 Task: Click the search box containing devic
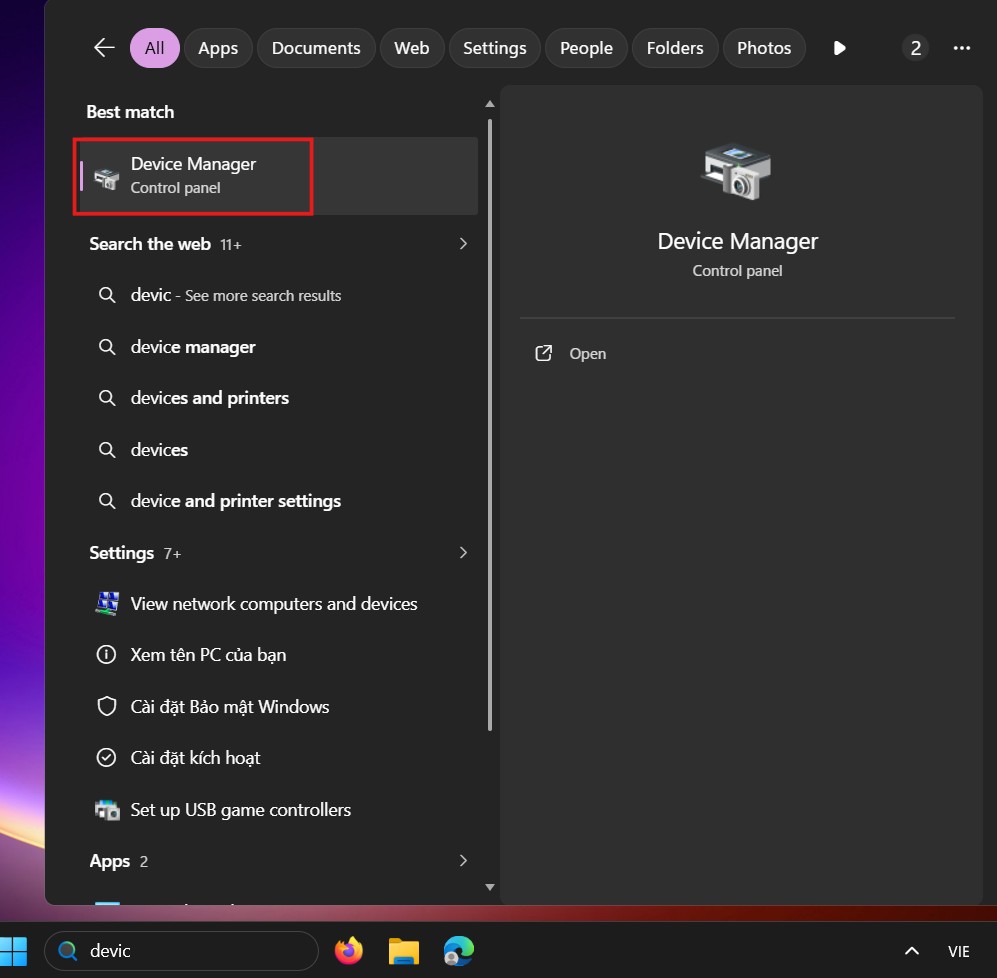tap(185, 951)
